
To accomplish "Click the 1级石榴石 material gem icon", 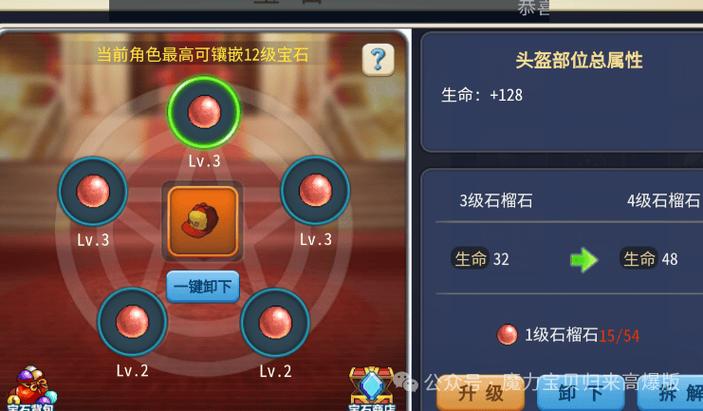I will [x=507, y=335].
